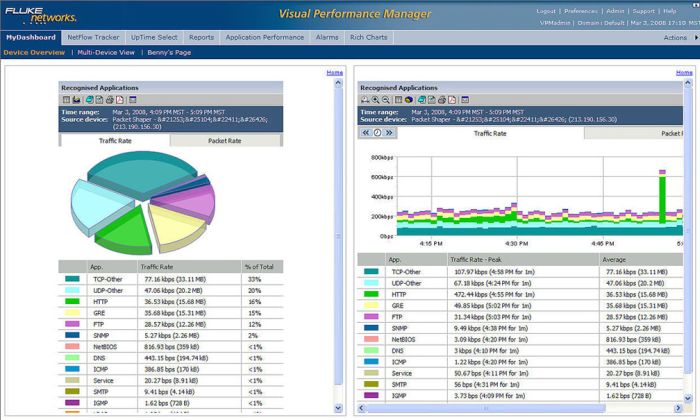Click the PDF export icon in right panel

pos(452,100)
